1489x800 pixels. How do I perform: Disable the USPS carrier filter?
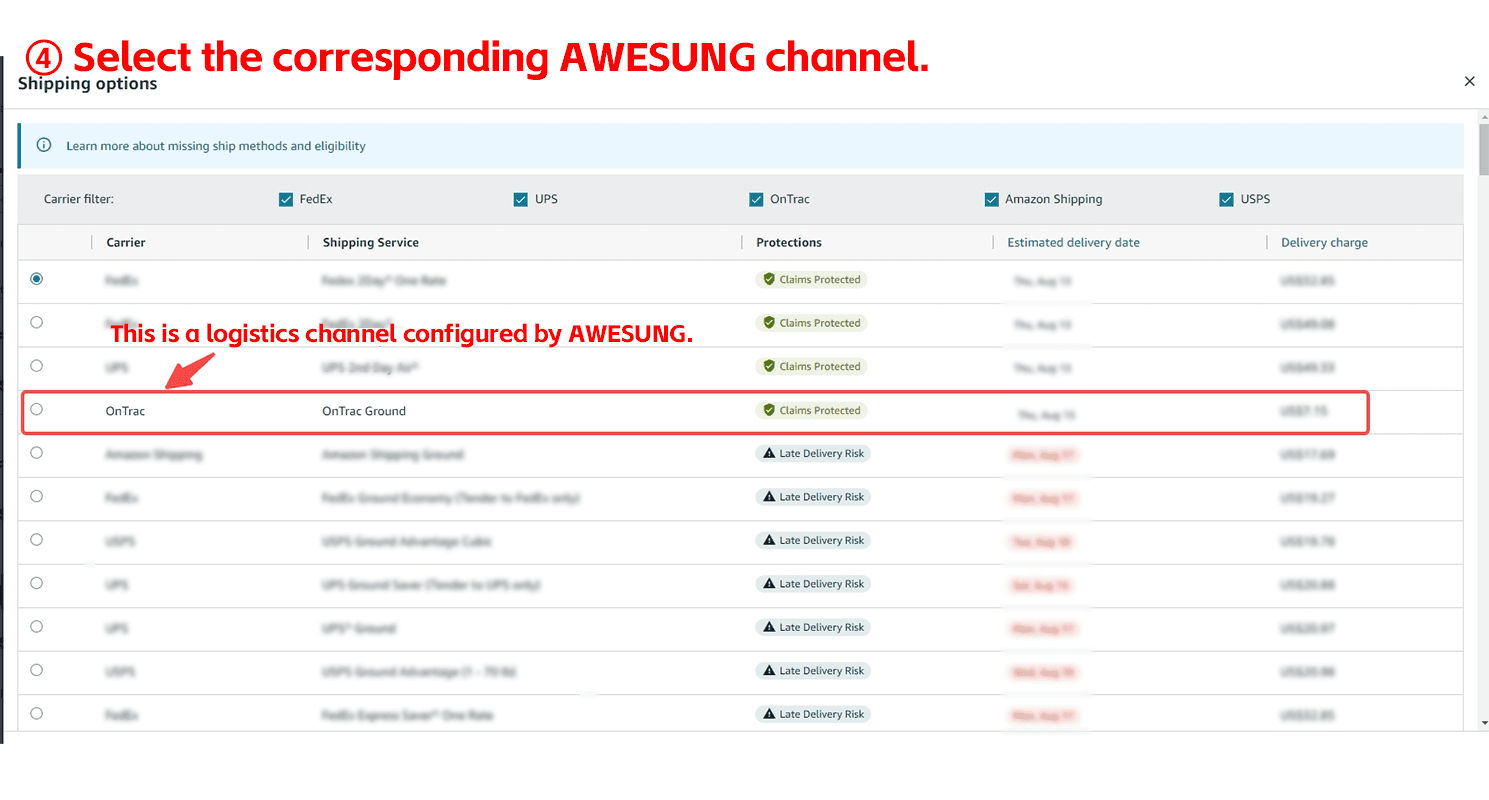pyautogui.click(x=1226, y=199)
